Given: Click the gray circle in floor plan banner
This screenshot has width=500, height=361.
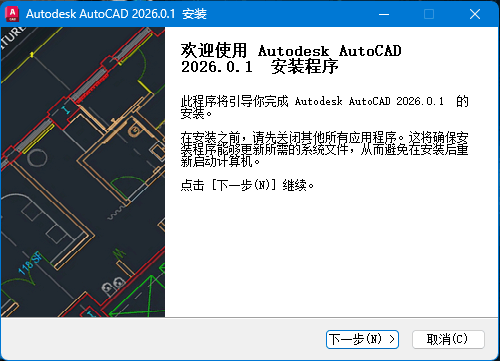Looking at the screenshot, I should click(x=37, y=157).
